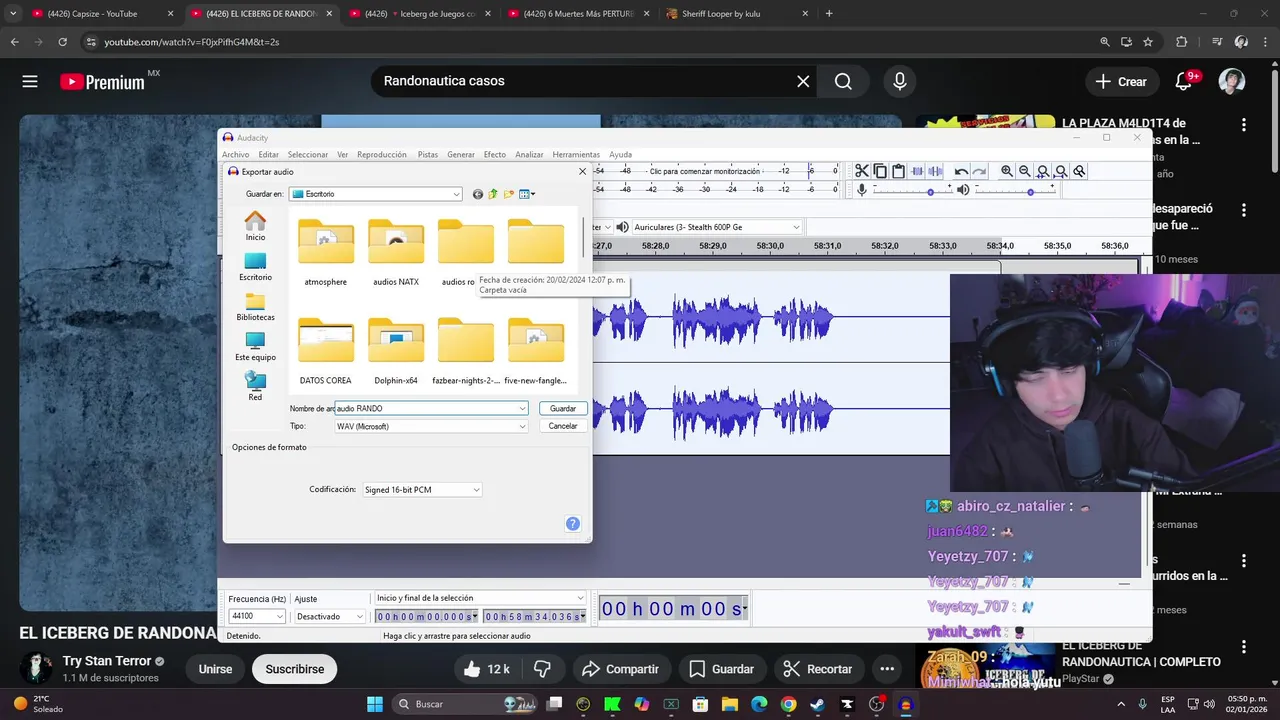Open the Efecto menu in Audacity
1280x720 pixels.
tap(495, 155)
